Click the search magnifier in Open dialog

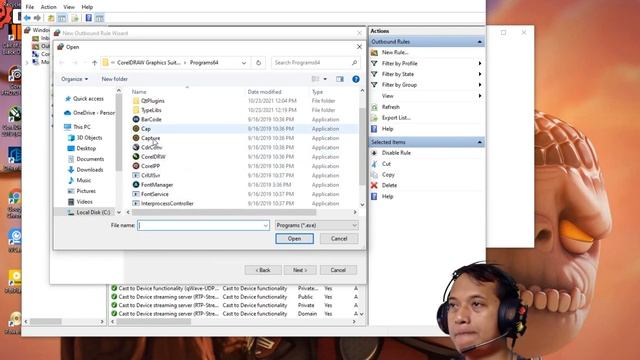(x=354, y=63)
